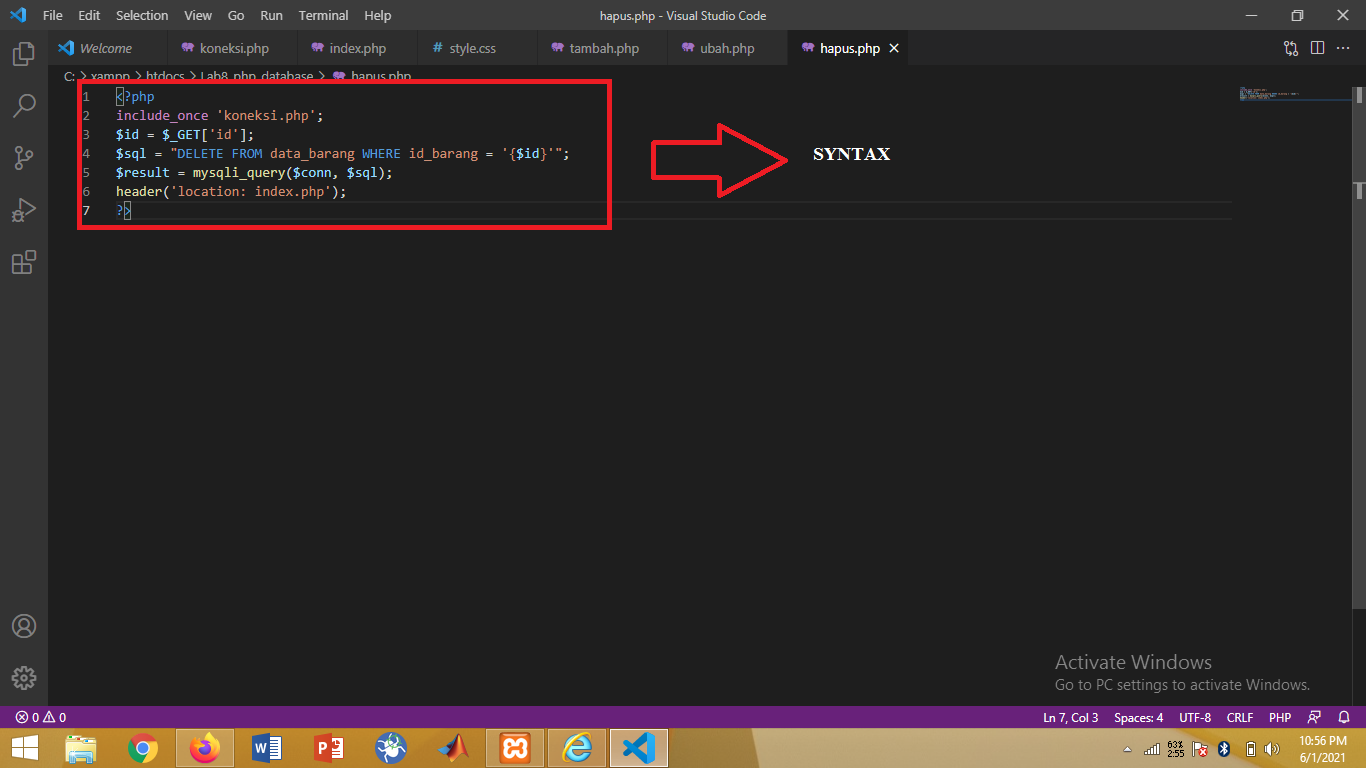Click the UTF-8 encoding indicator
The width and height of the screenshot is (1366, 768).
click(1194, 717)
